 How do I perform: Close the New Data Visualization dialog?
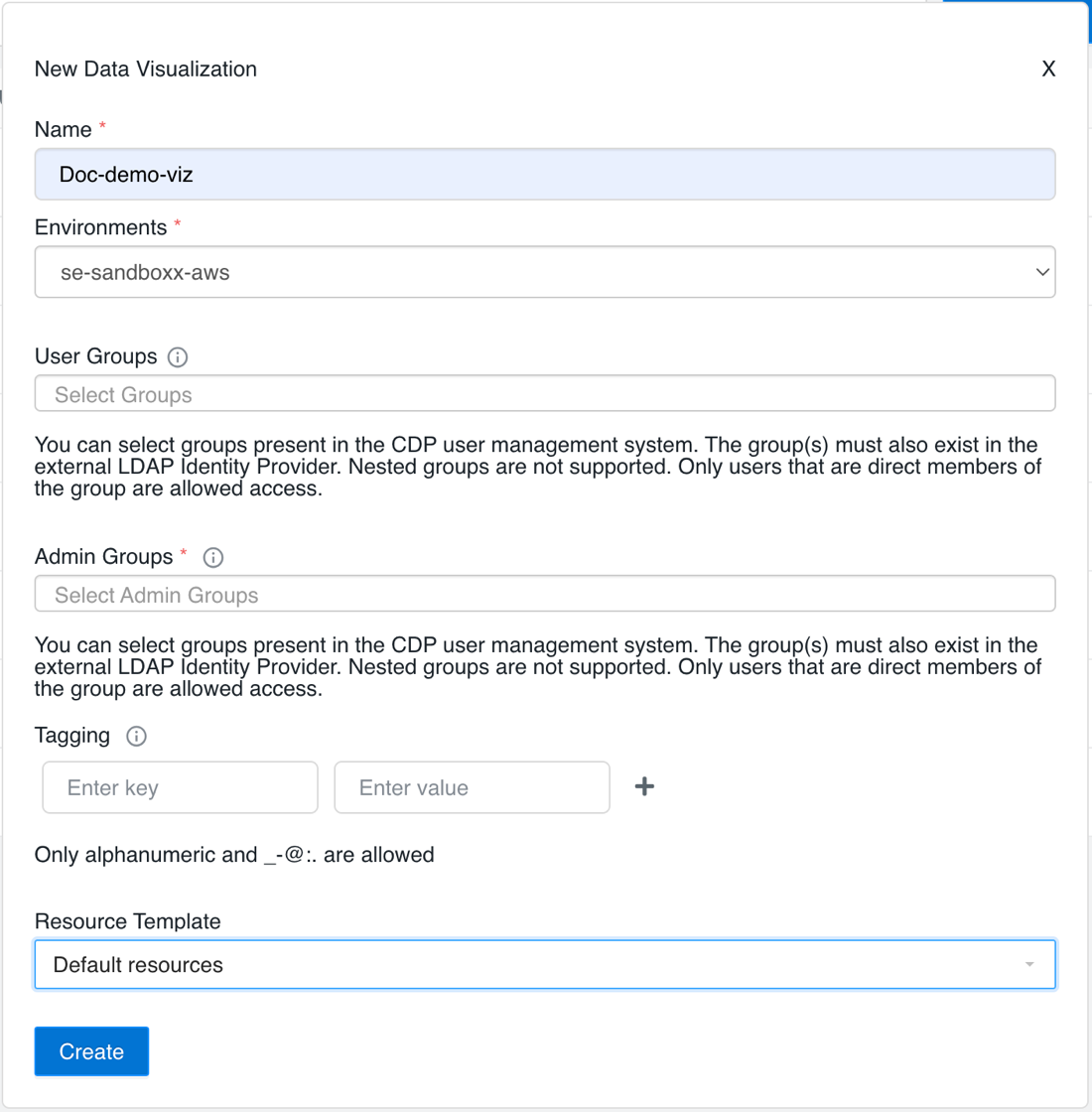point(1047,69)
